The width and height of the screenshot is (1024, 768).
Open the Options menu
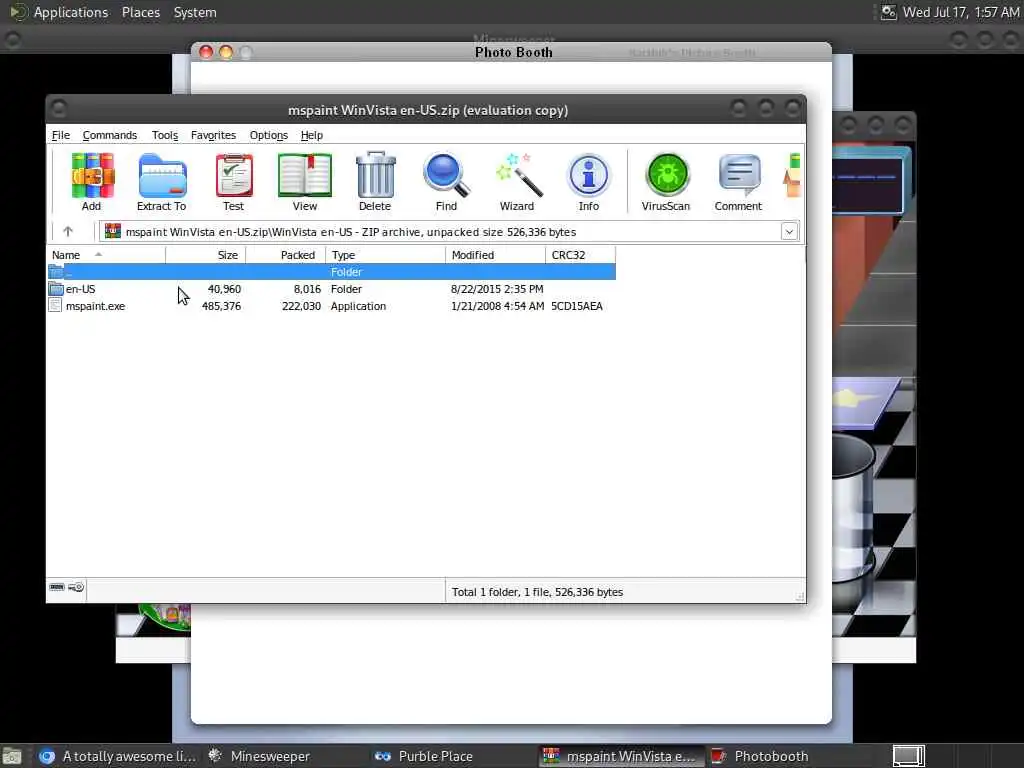[x=268, y=135]
